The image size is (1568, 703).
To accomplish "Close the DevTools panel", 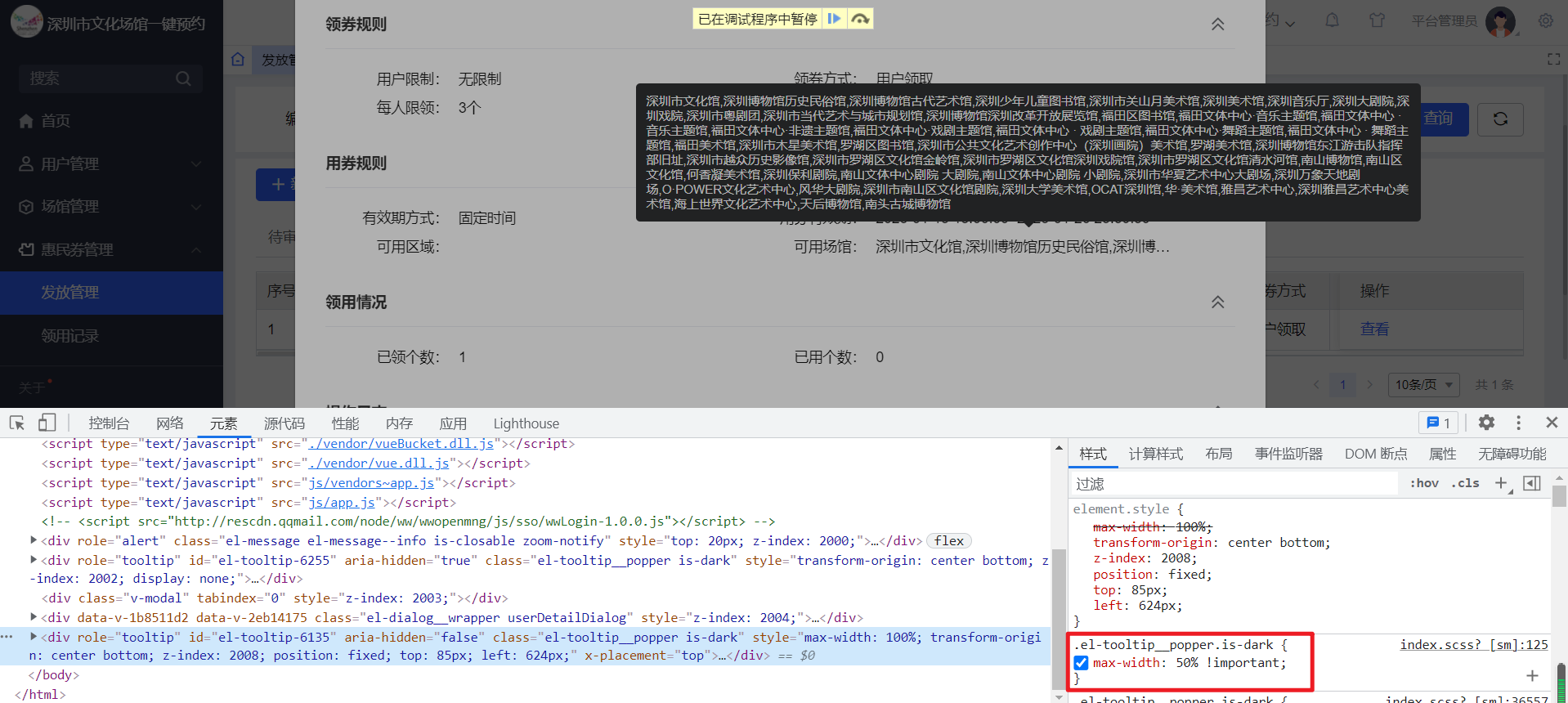I will tap(1552, 423).
